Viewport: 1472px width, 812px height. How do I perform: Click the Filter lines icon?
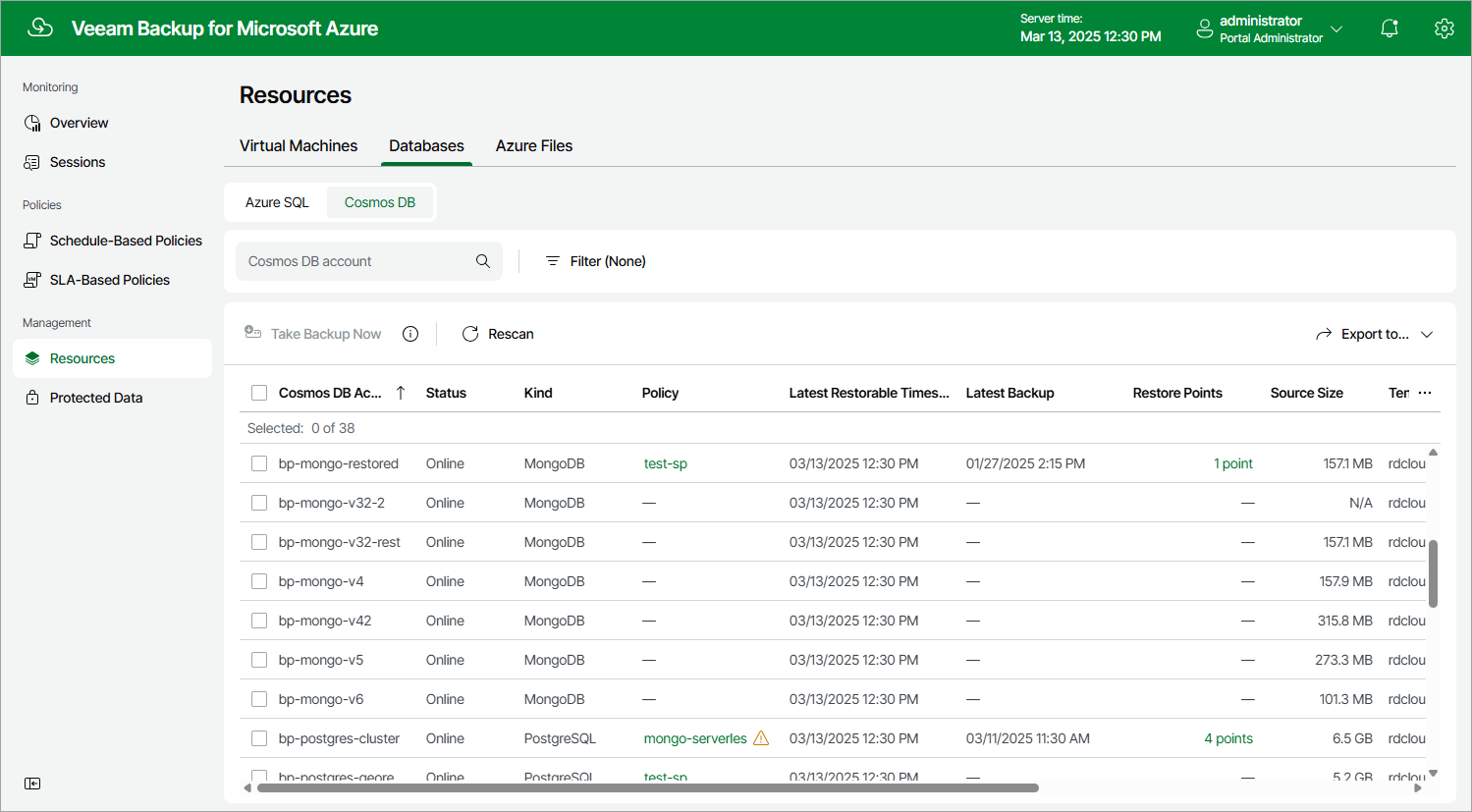tap(553, 261)
